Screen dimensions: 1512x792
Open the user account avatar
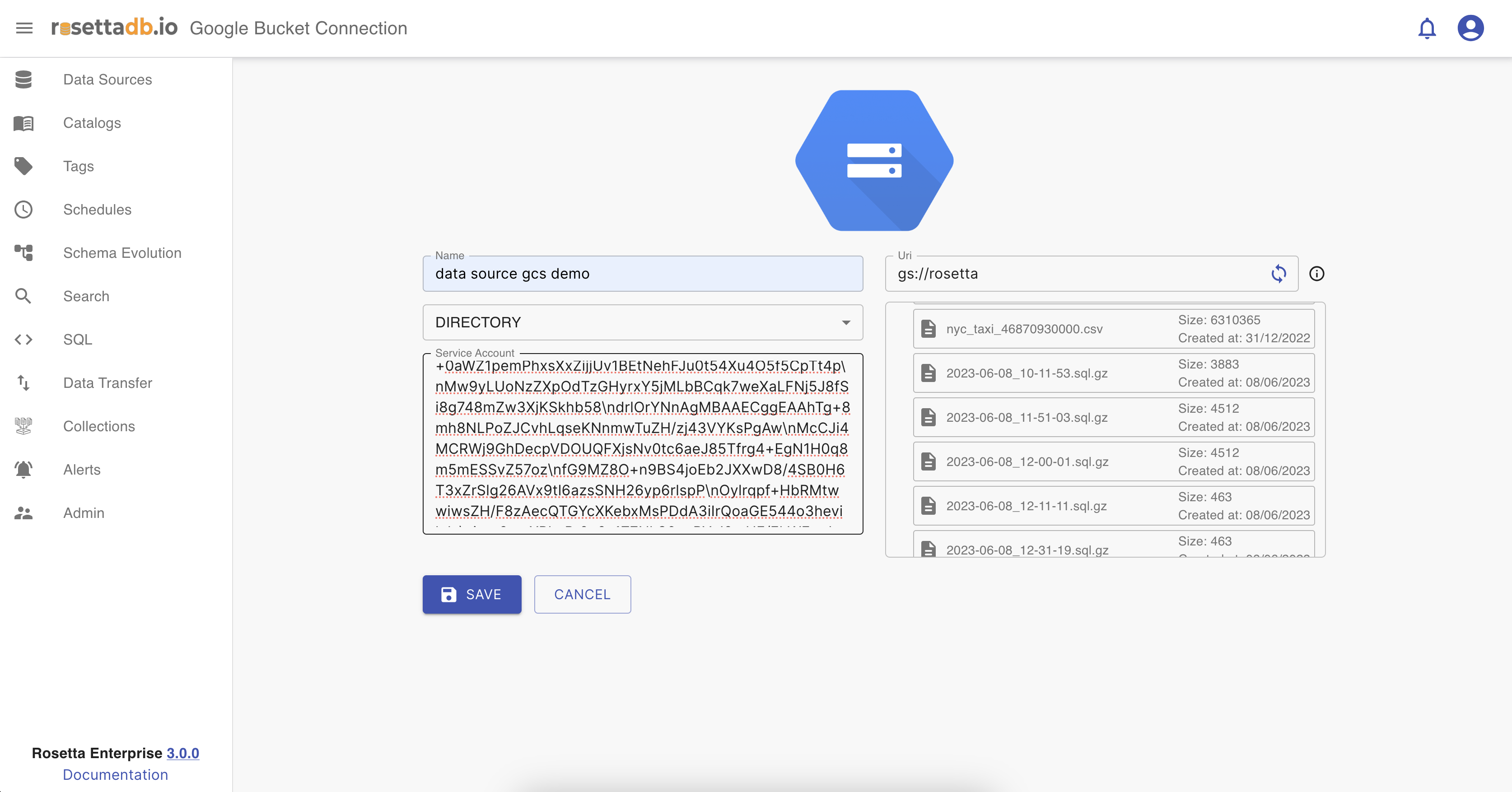coord(1470,28)
